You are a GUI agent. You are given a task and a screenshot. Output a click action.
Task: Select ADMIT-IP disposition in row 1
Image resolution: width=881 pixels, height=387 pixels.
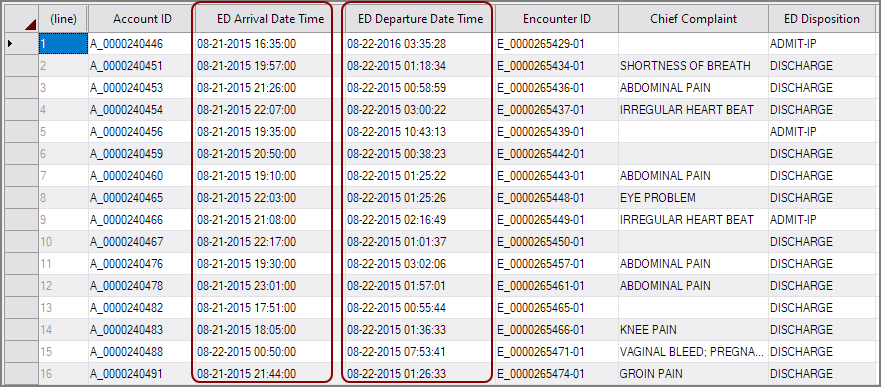[x=821, y=44]
